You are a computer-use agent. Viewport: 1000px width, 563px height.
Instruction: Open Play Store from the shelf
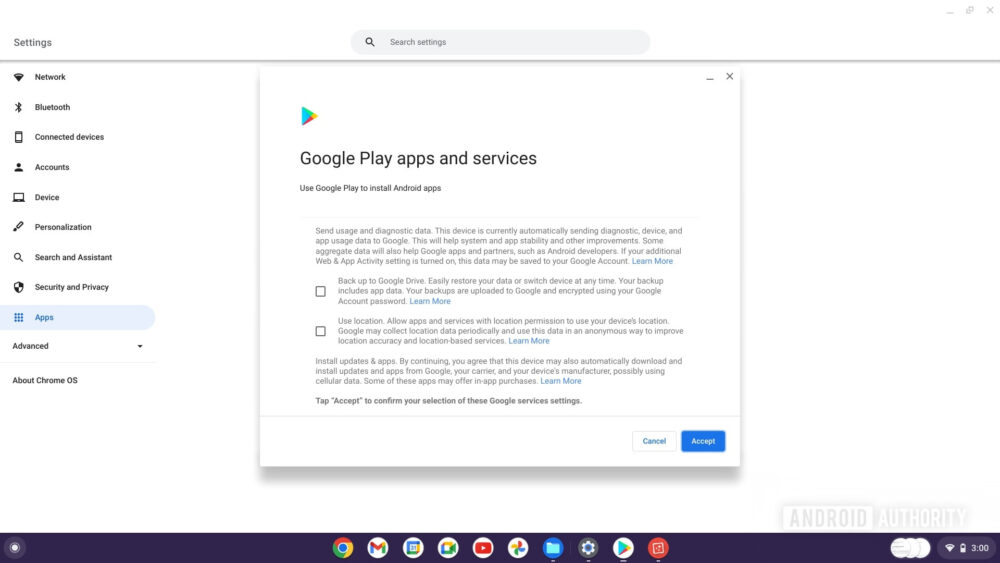pyautogui.click(x=623, y=548)
